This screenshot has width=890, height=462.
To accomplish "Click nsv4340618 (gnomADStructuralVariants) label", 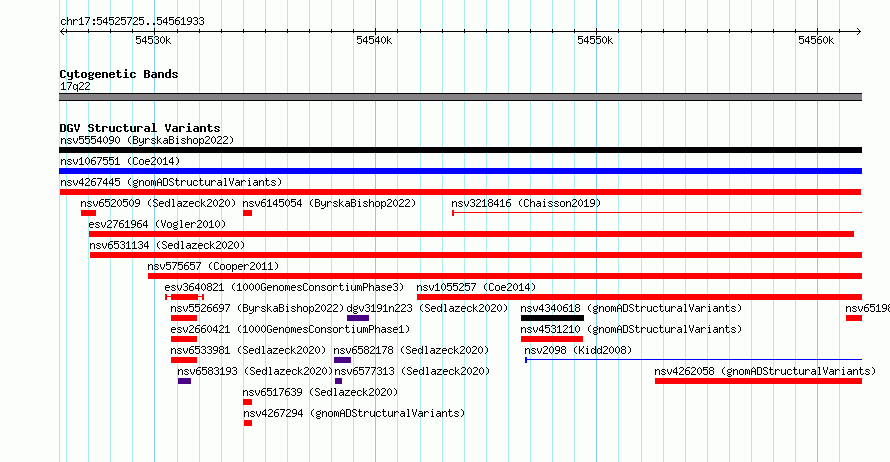I will 631,308.
